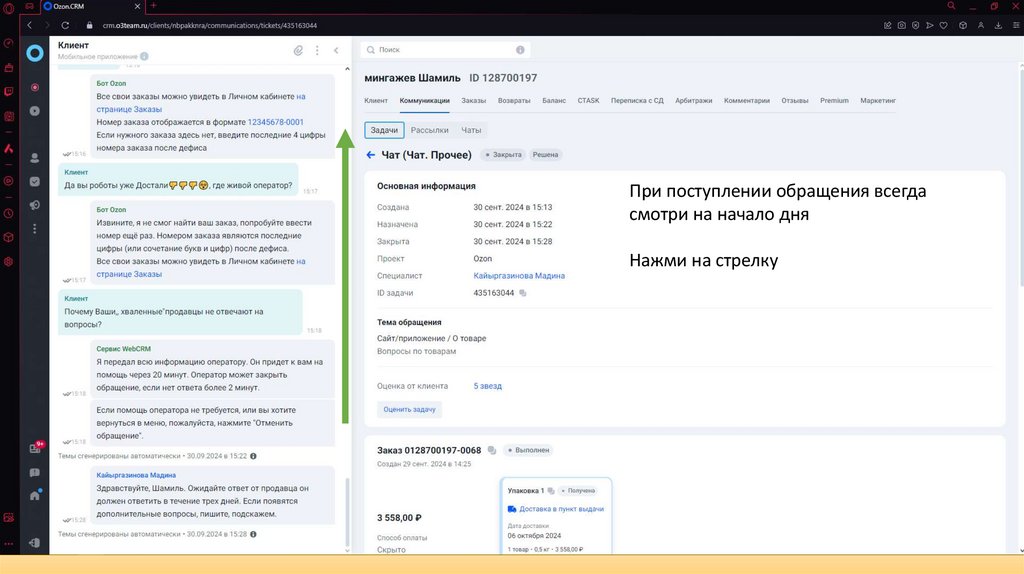The image size is (1024, 574).
Task: Click the red record icon in CRM sidebar
Action: tap(35, 87)
